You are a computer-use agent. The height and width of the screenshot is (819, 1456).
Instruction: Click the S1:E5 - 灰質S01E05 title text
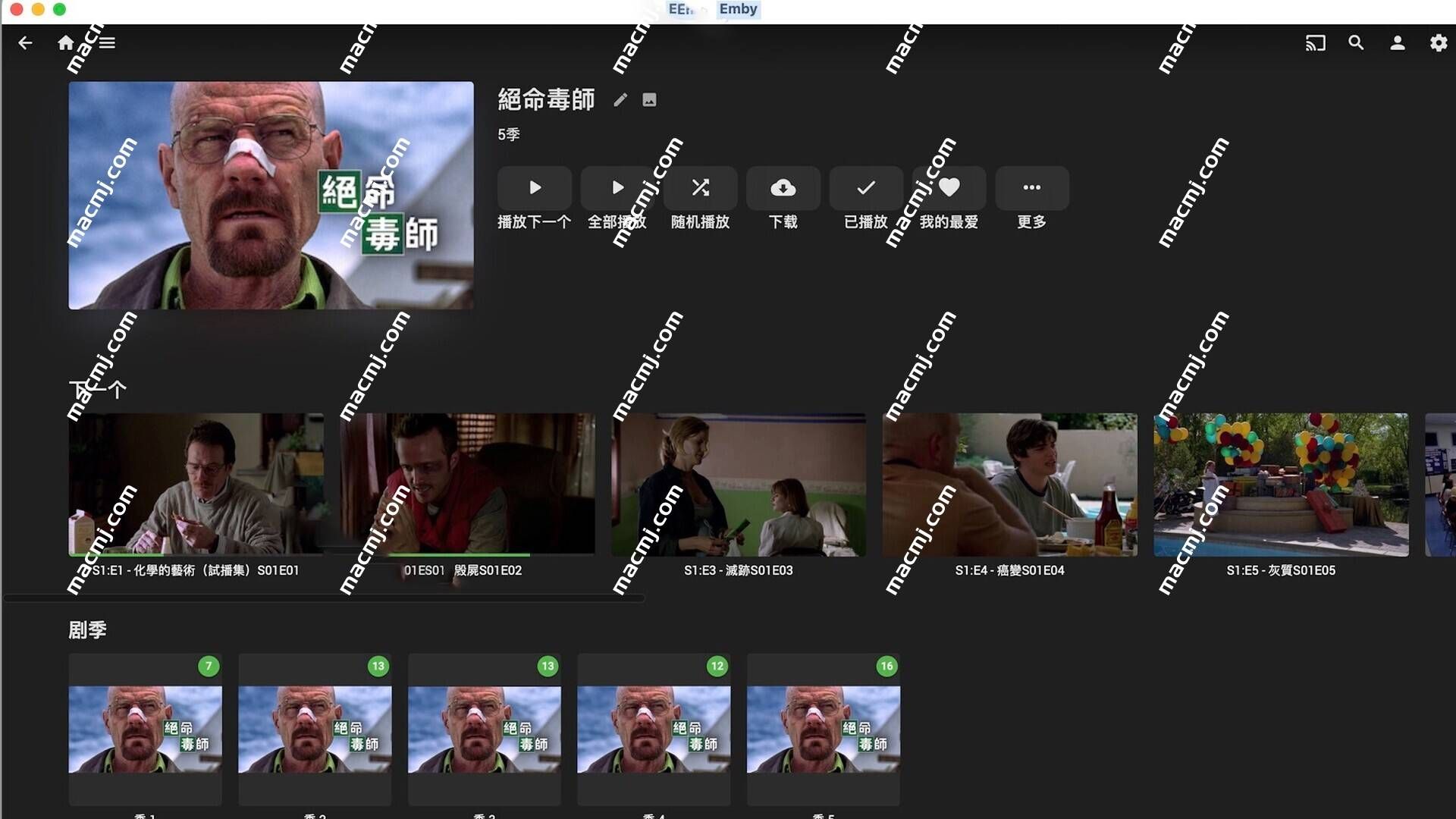pyautogui.click(x=1282, y=570)
